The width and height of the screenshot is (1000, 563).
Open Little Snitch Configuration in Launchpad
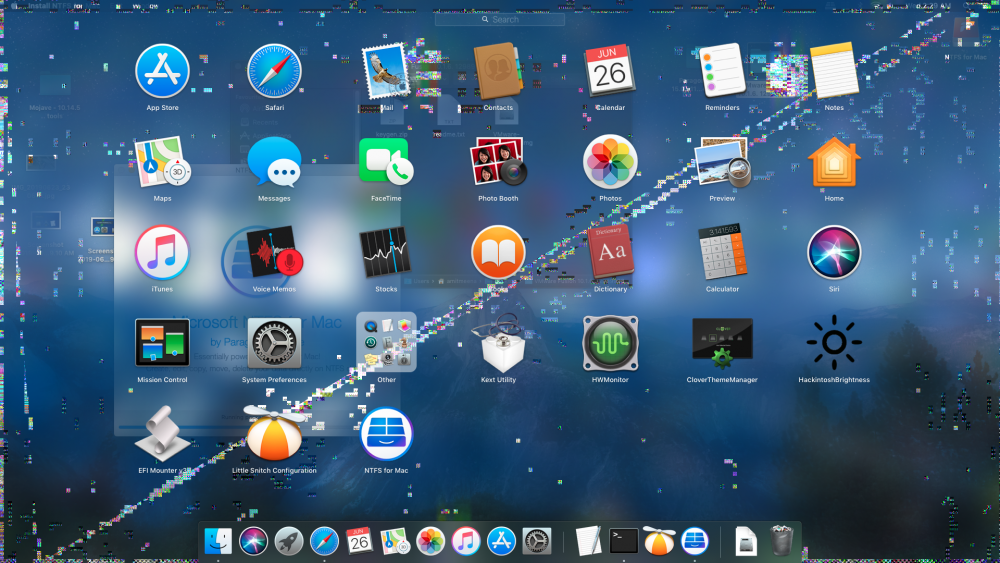274,432
